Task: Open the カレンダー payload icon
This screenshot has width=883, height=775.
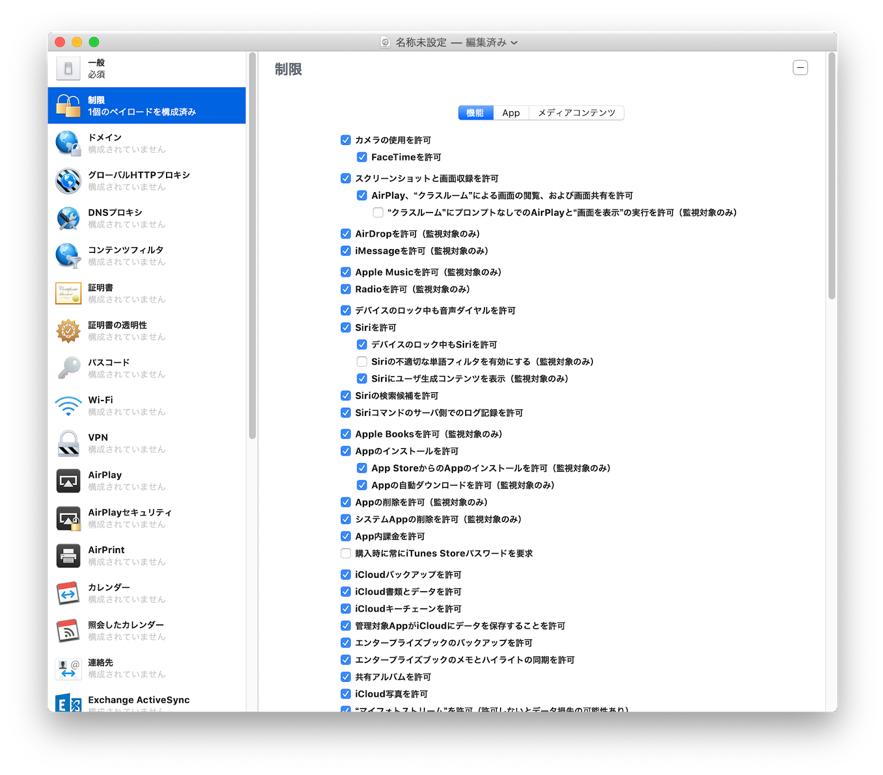Action: click(70, 593)
